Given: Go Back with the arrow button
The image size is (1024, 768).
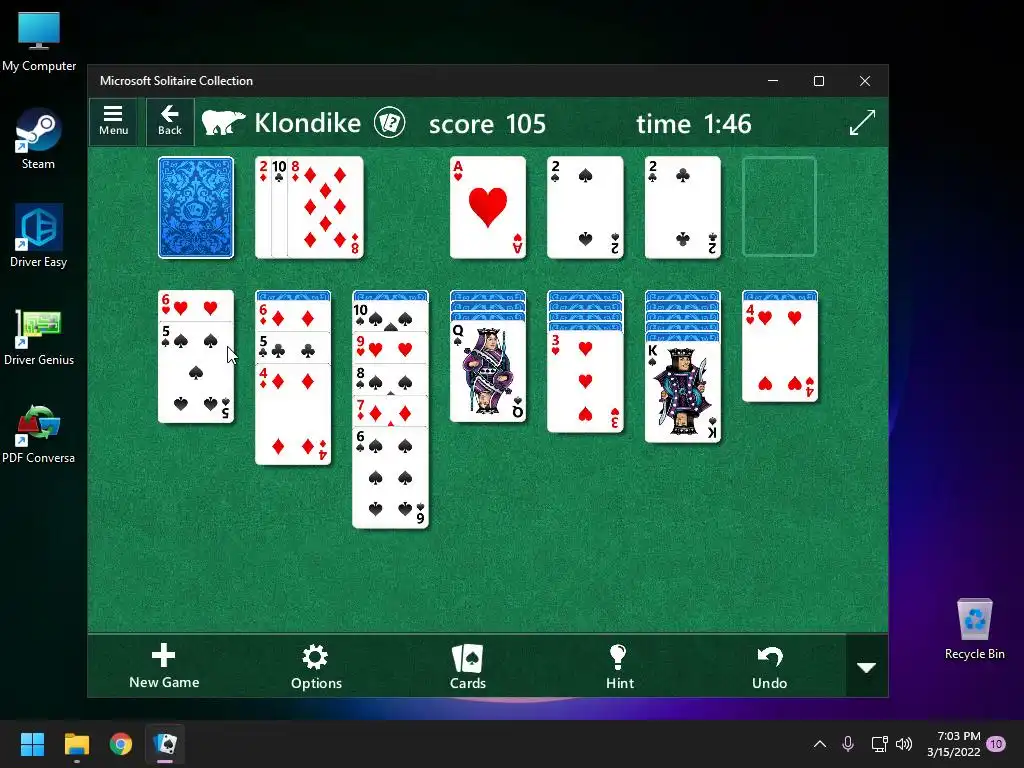Looking at the screenshot, I should tap(170, 121).
